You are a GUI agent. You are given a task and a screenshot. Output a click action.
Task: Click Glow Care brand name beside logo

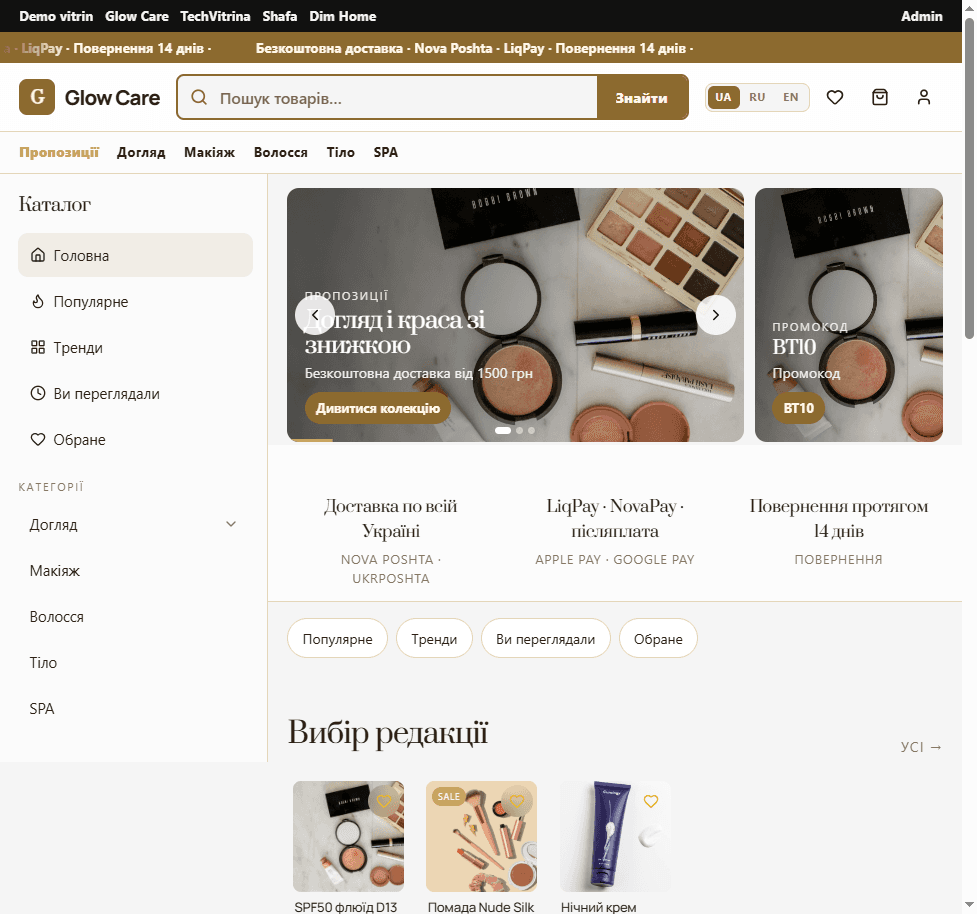coord(112,98)
